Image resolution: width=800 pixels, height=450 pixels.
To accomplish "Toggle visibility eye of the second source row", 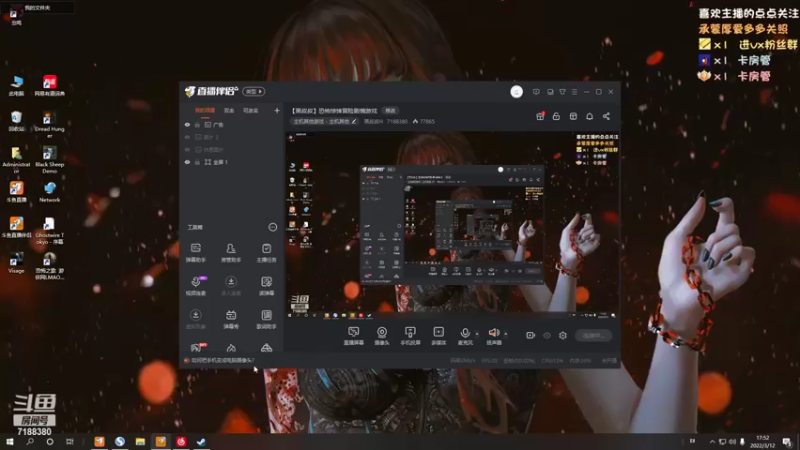I will click(187, 137).
